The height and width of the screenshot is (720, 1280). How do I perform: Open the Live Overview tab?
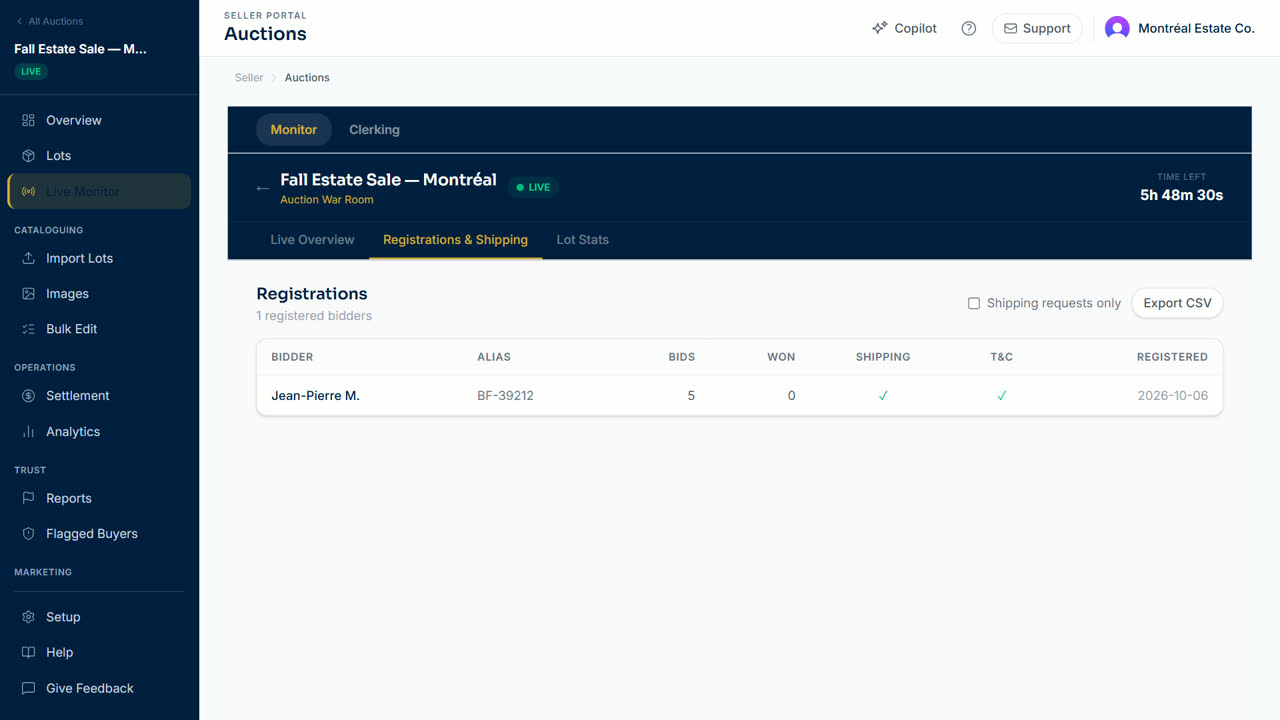tap(312, 240)
